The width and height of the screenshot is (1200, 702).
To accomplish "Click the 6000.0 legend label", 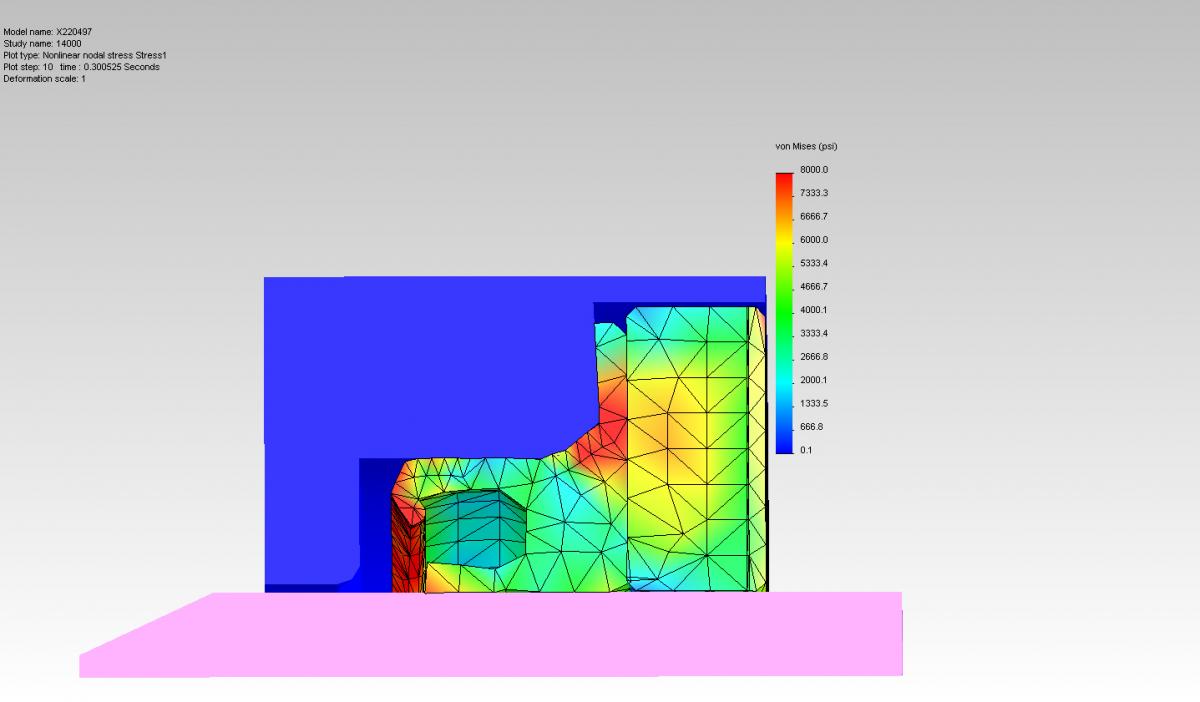I will (813, 240).
